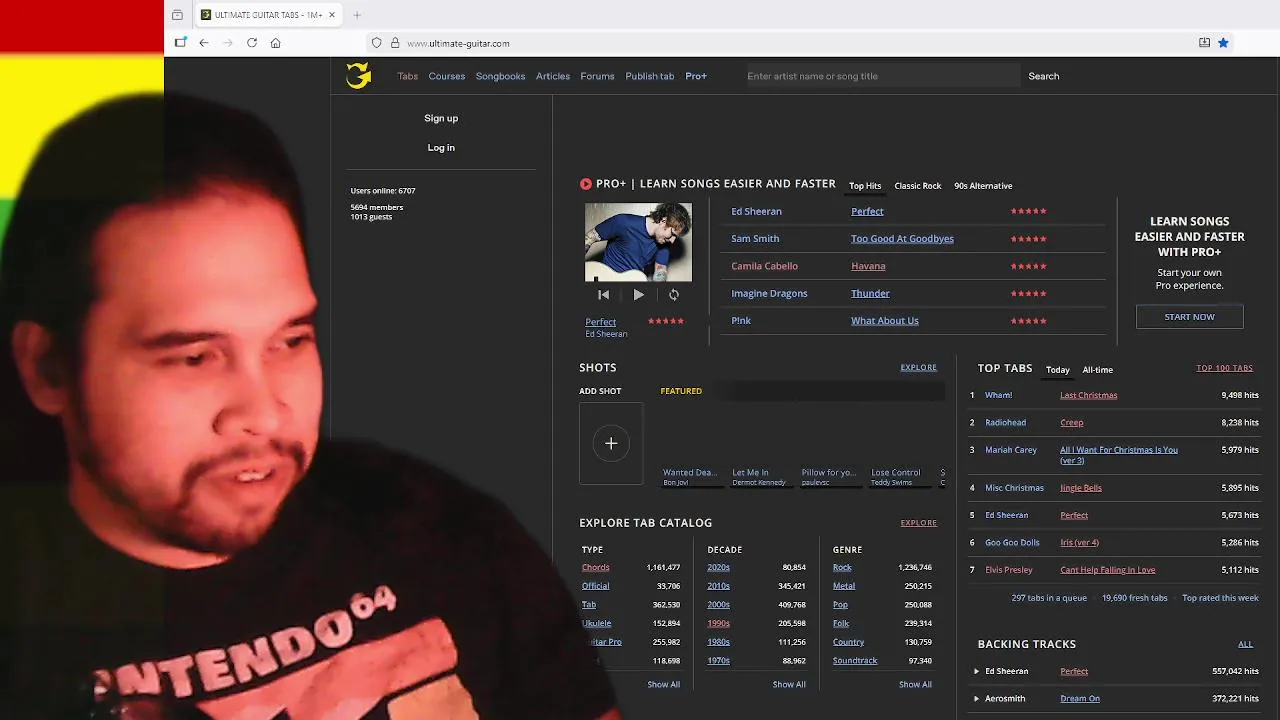Open the Top 100 Tabs link
1280x720 pixels.
coord(1225,368)
